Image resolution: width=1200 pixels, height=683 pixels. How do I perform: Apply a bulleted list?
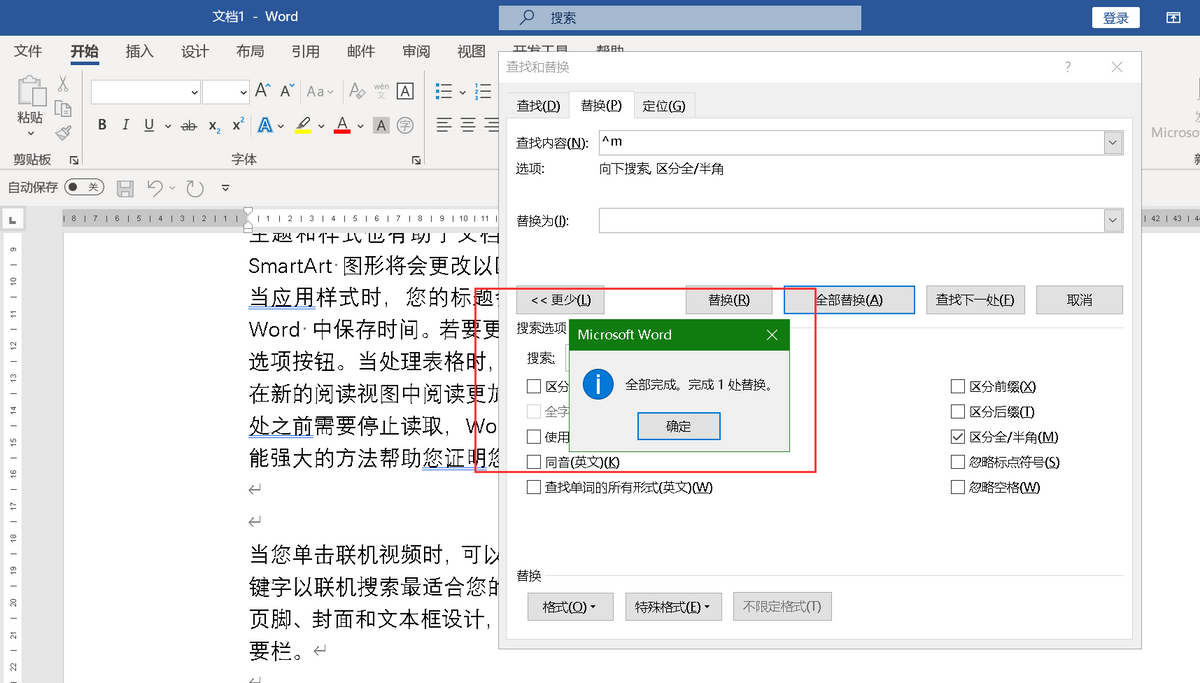tap(444, 91)
